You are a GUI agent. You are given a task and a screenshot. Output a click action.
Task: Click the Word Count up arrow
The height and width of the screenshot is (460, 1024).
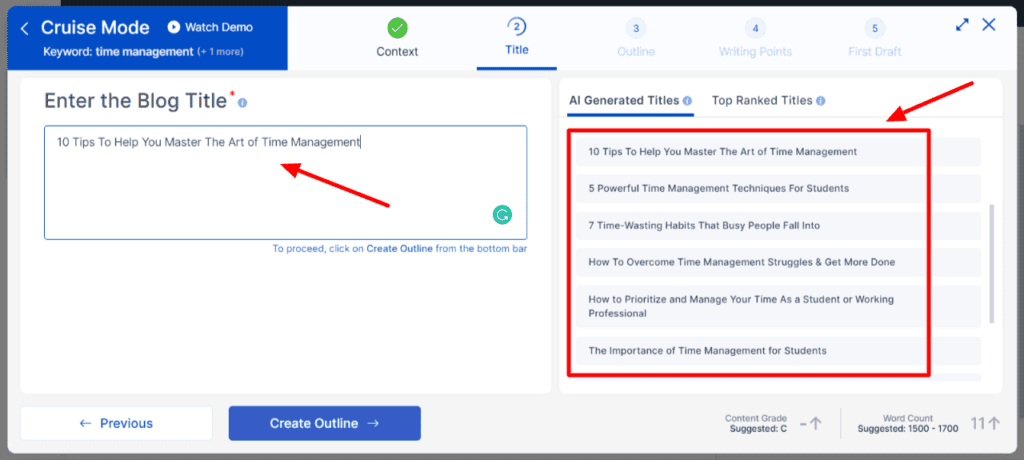993,423
